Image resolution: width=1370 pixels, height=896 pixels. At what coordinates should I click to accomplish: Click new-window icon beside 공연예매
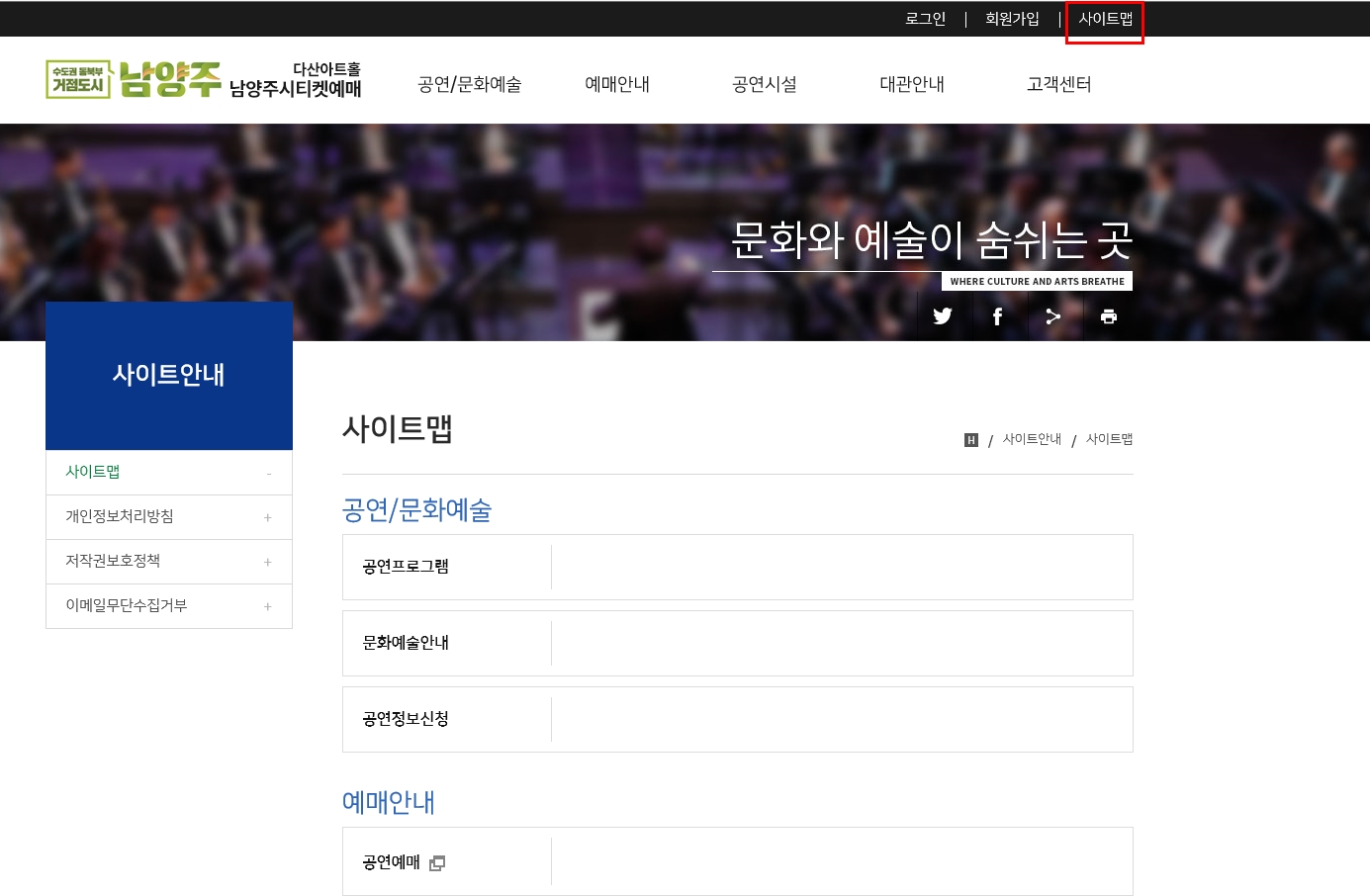point(437,862)
